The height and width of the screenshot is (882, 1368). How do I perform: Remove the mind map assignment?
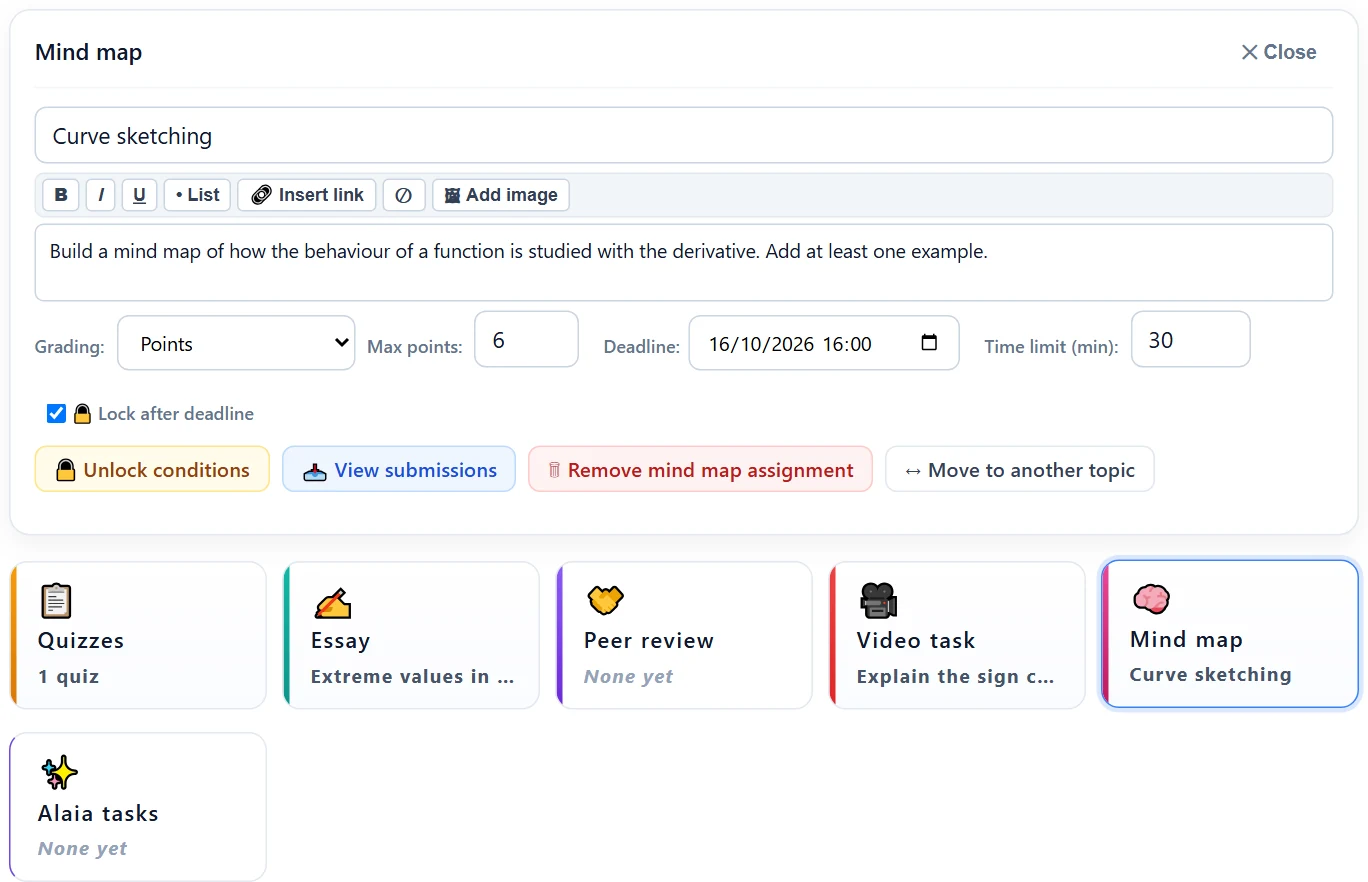pyautogui.click(x=700, y=469)
